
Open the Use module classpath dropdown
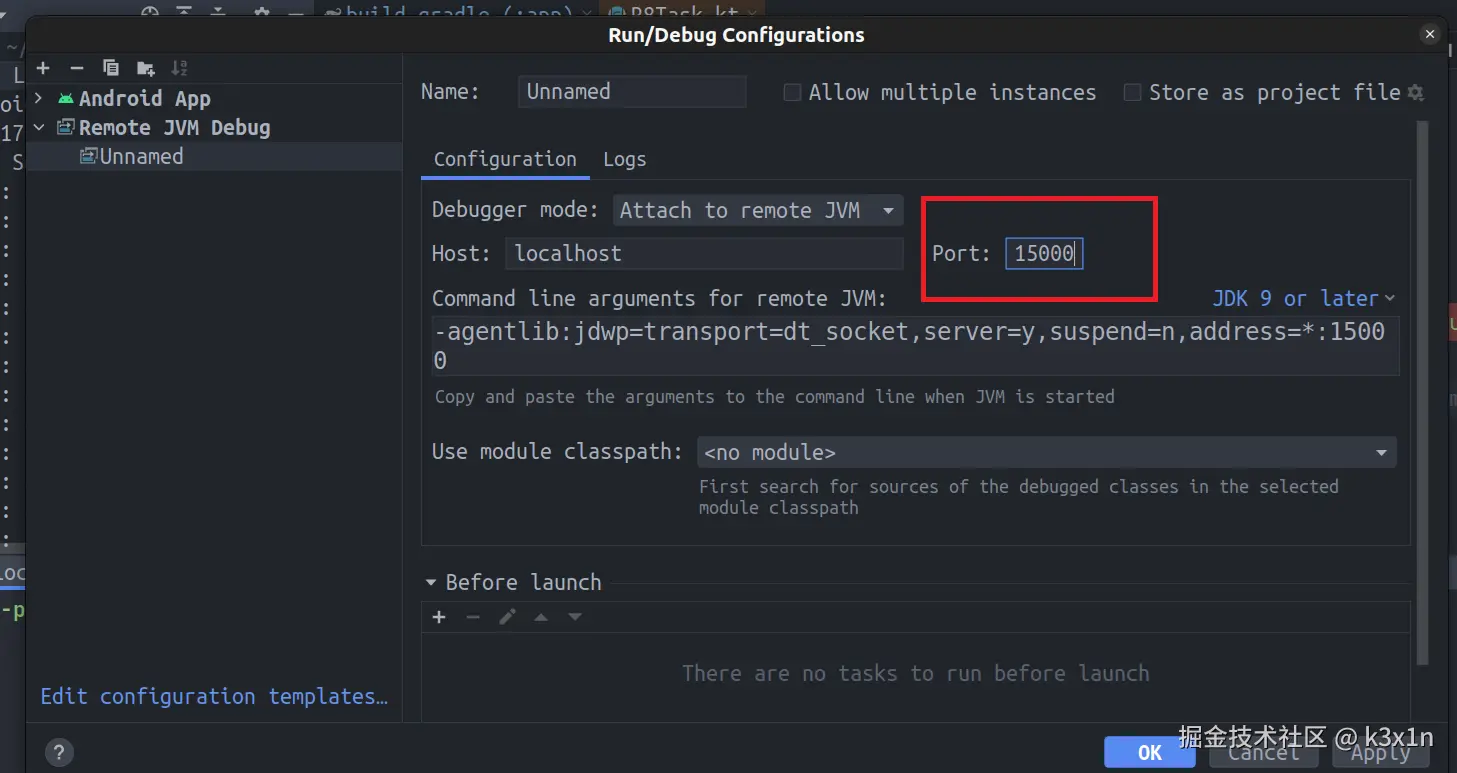point(1047,452)
